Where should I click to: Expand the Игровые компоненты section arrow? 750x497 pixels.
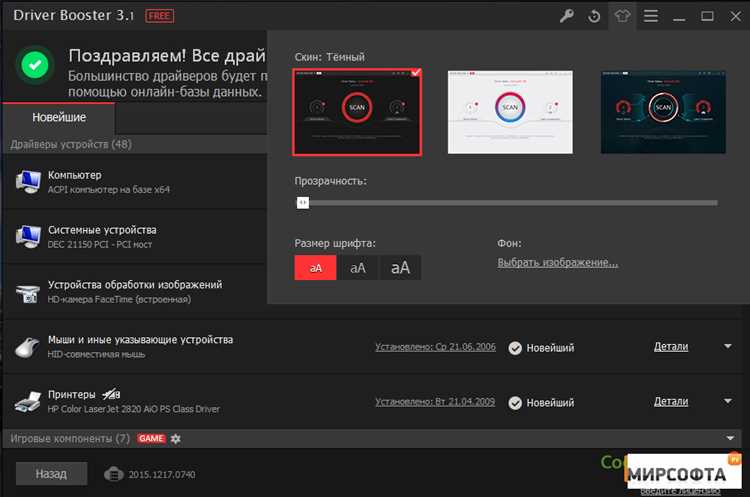click(730, 438)
